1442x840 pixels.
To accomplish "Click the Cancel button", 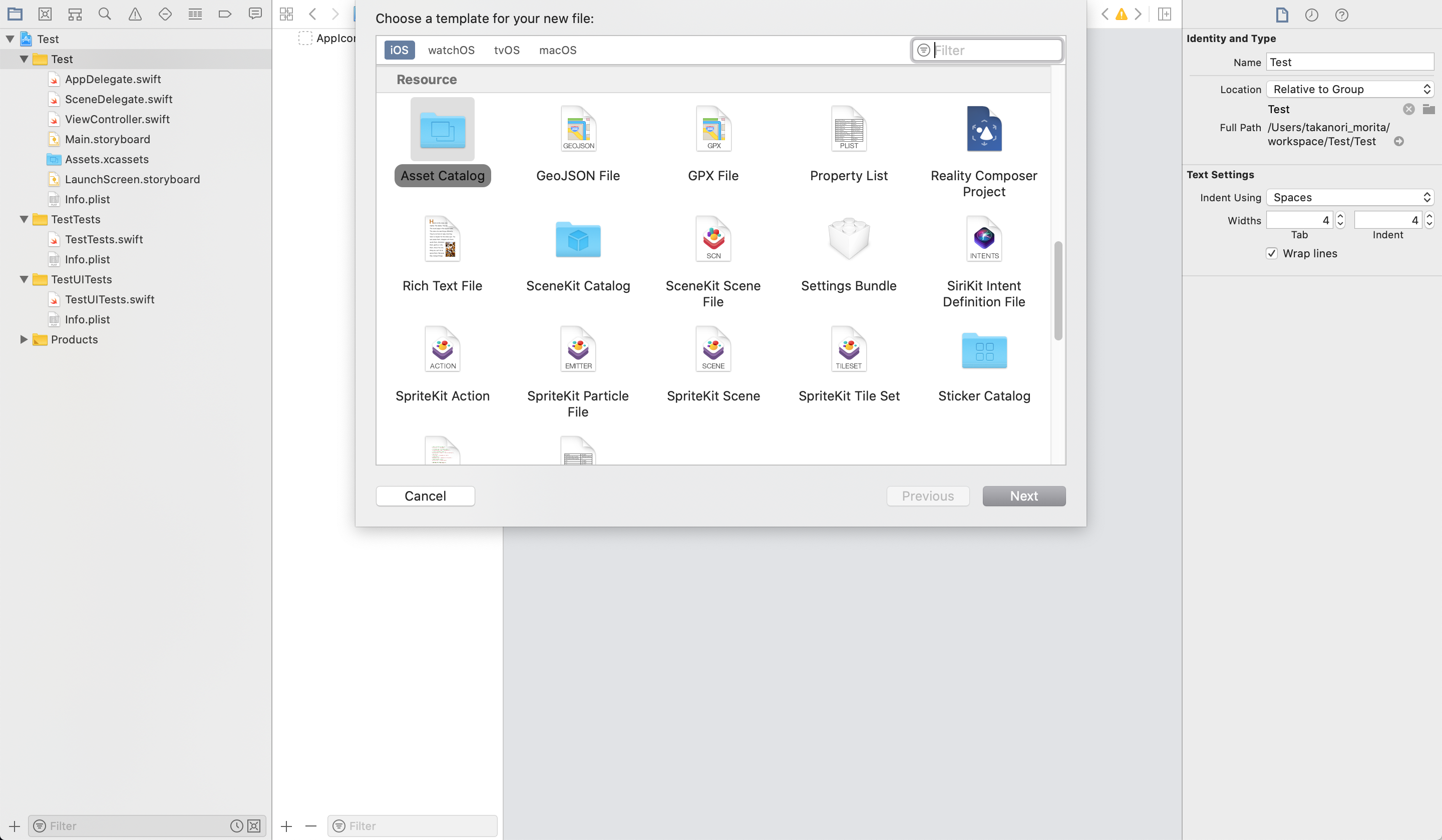I will coord(425,496).
